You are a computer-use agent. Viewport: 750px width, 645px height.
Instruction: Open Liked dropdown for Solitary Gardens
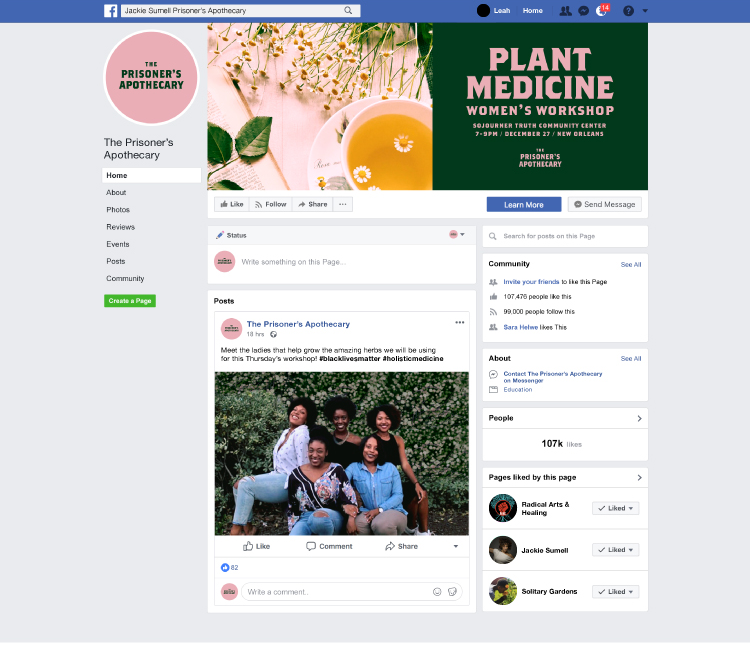point(616,591)
